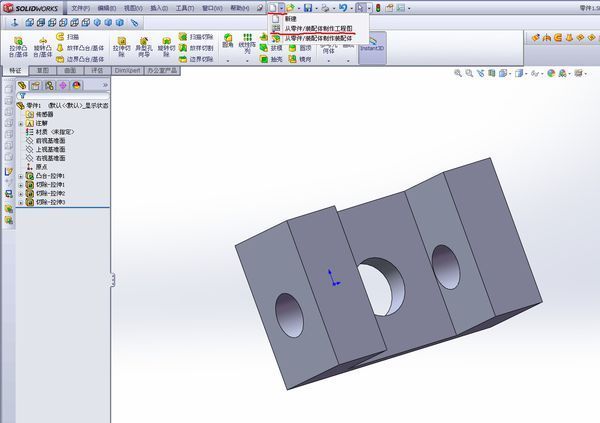Open the Fillet dropdown arrow
This screenshot has height=423, width=600.
click(x=228, y=60)
